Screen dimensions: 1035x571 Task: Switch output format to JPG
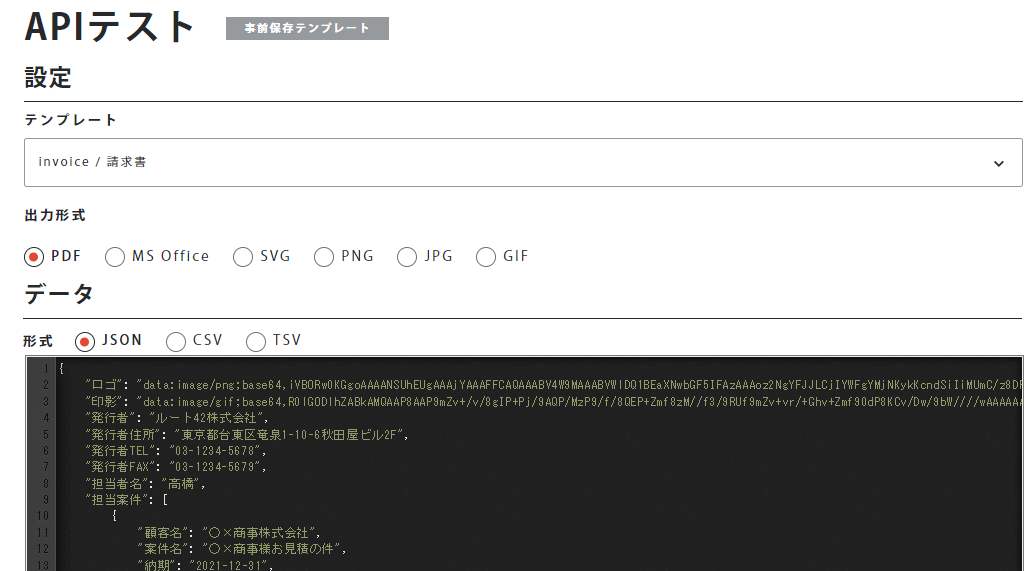point(407,257)
